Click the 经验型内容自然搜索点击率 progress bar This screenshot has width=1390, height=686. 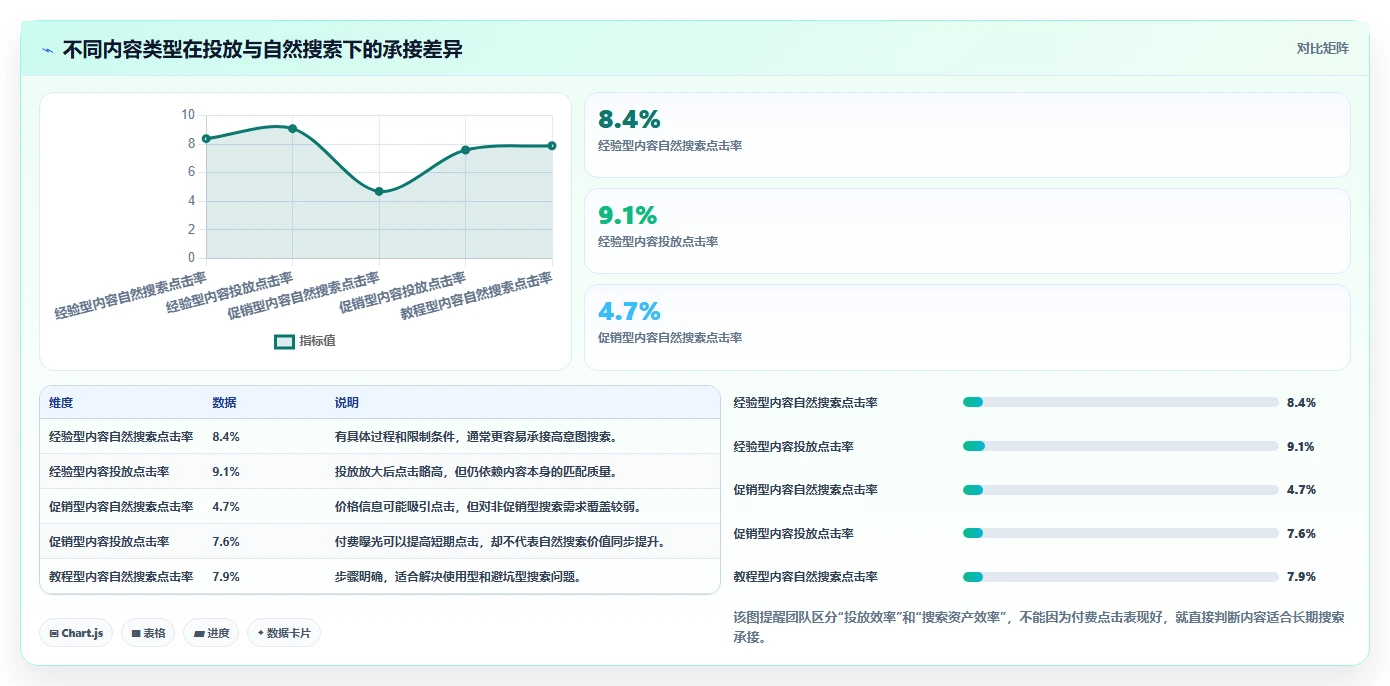coord(1121,402)
